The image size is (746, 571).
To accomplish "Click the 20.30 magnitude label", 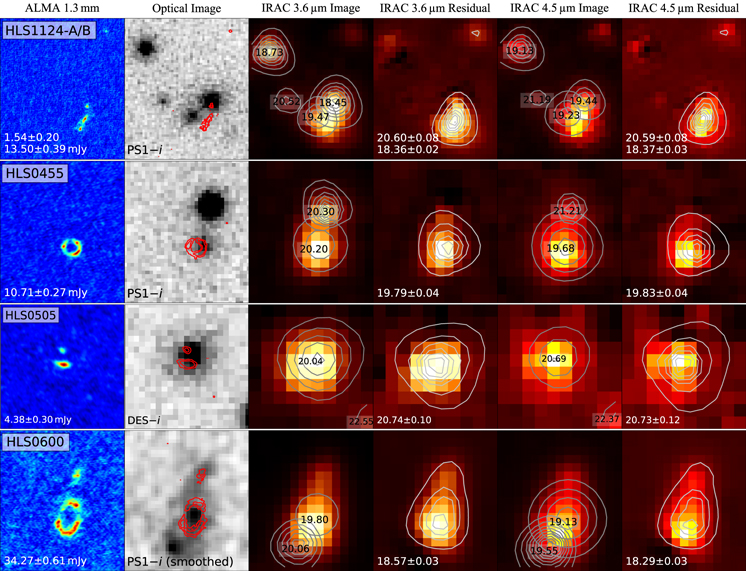I will click(320, 212).
